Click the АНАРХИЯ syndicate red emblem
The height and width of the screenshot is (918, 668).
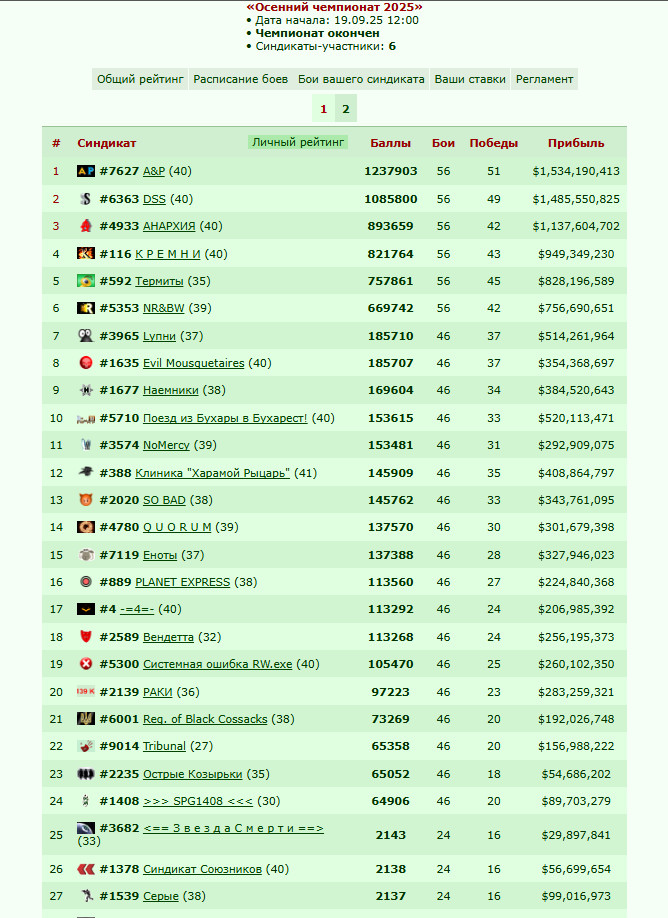86,226
